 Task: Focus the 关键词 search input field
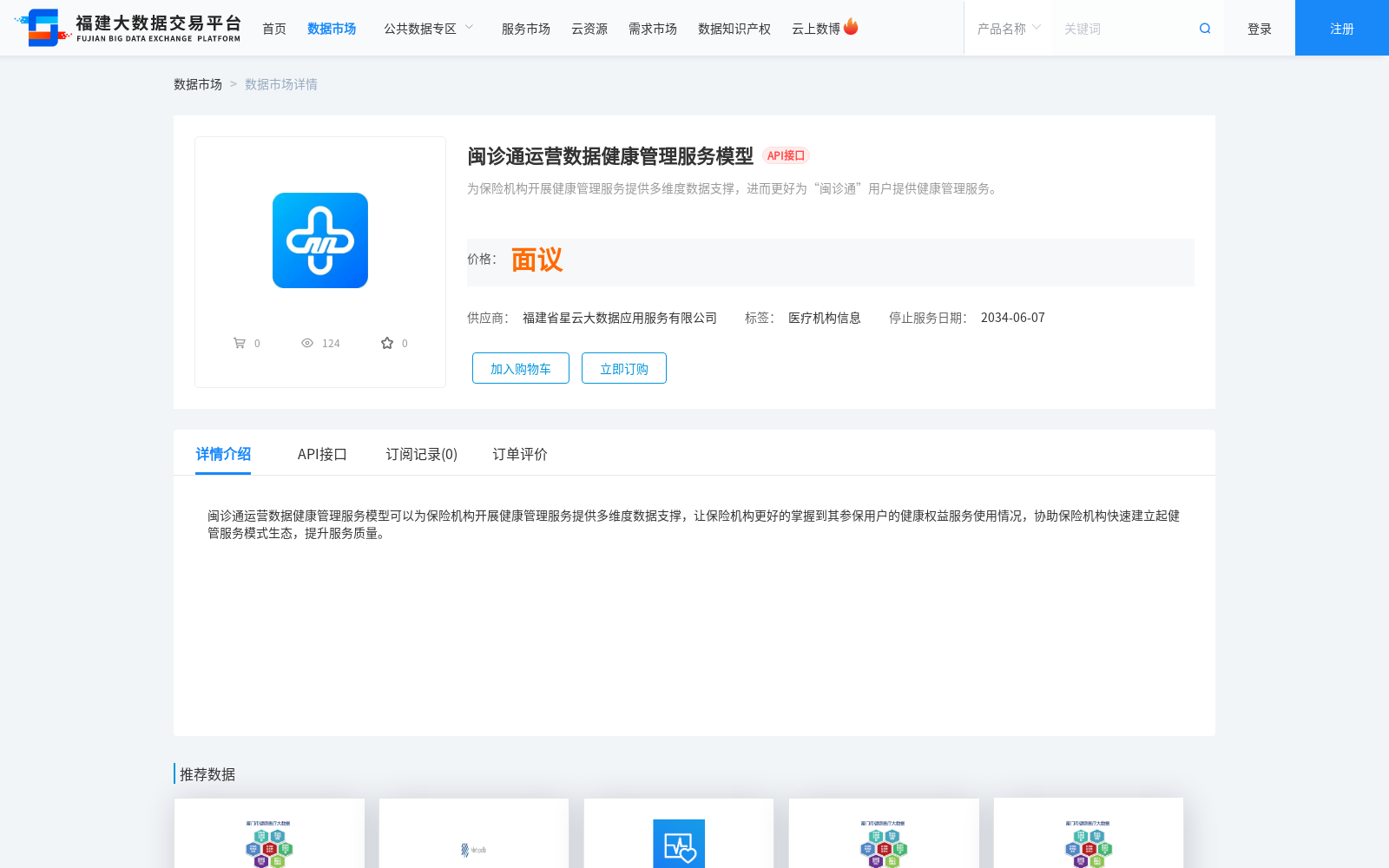click(x=1124, y=29)
